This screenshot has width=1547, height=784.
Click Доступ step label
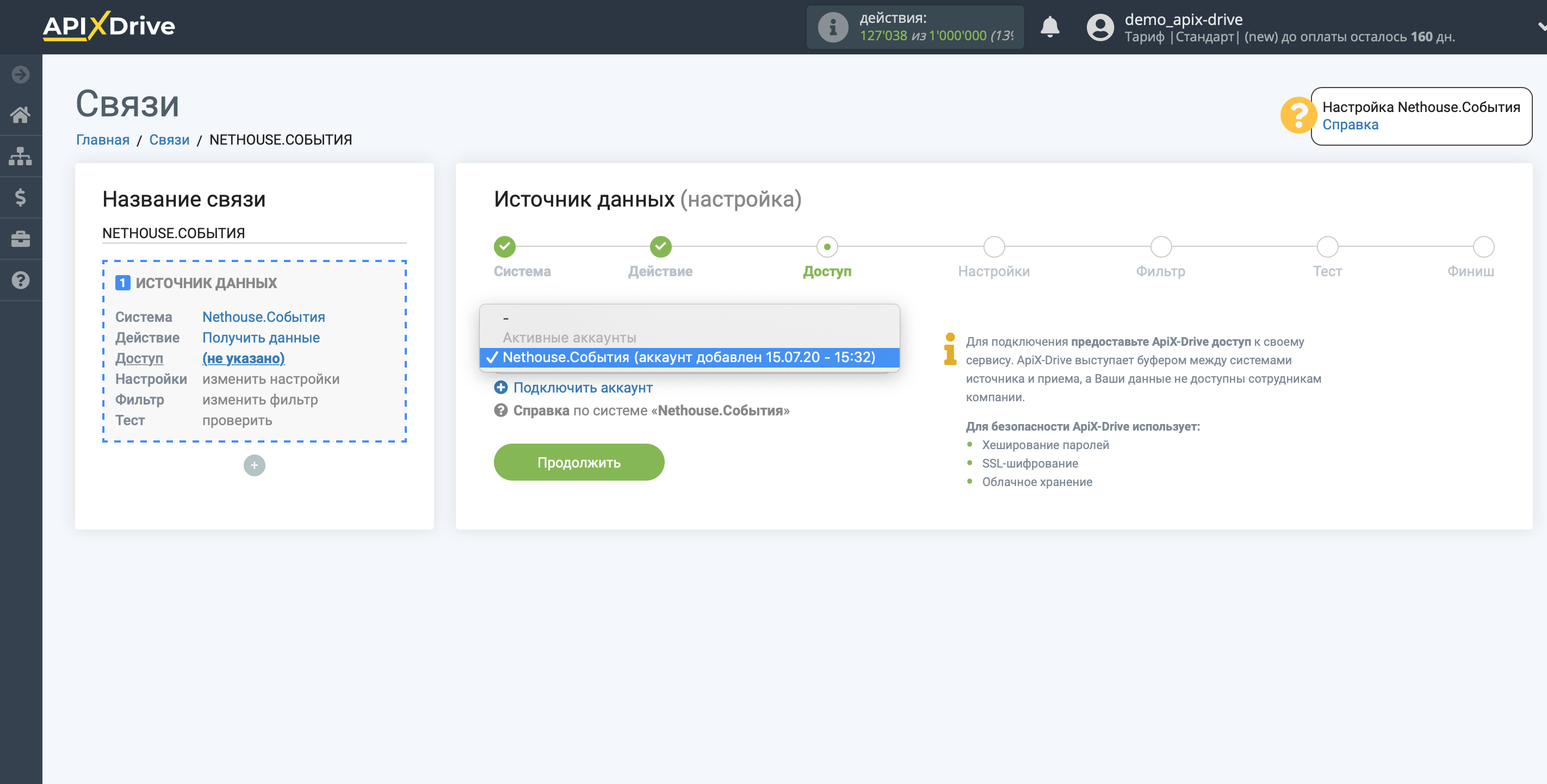point(827,271)
